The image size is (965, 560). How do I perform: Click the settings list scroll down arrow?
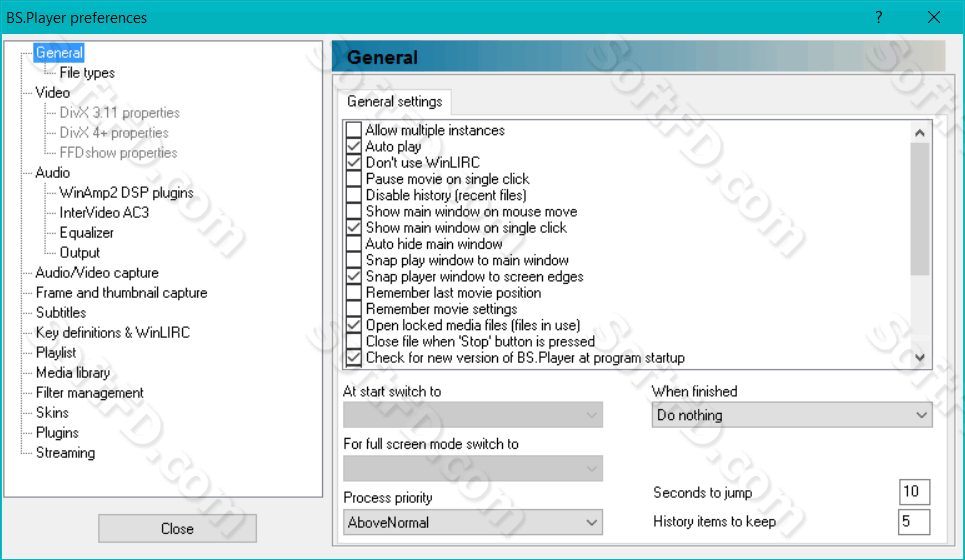tap(919, 358)
